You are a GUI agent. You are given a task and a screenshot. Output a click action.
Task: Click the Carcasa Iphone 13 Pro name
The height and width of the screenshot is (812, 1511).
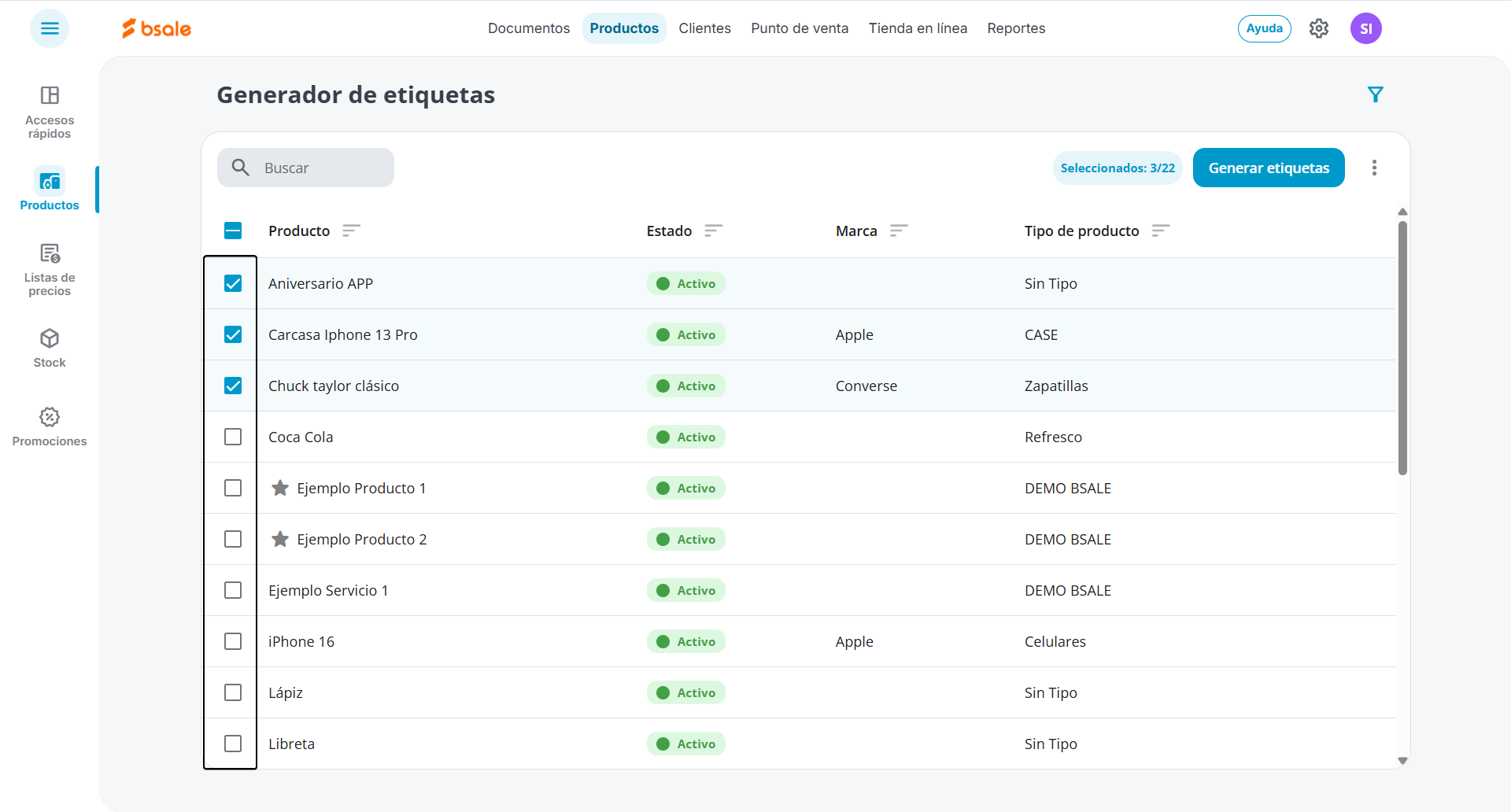pos(342,334)
